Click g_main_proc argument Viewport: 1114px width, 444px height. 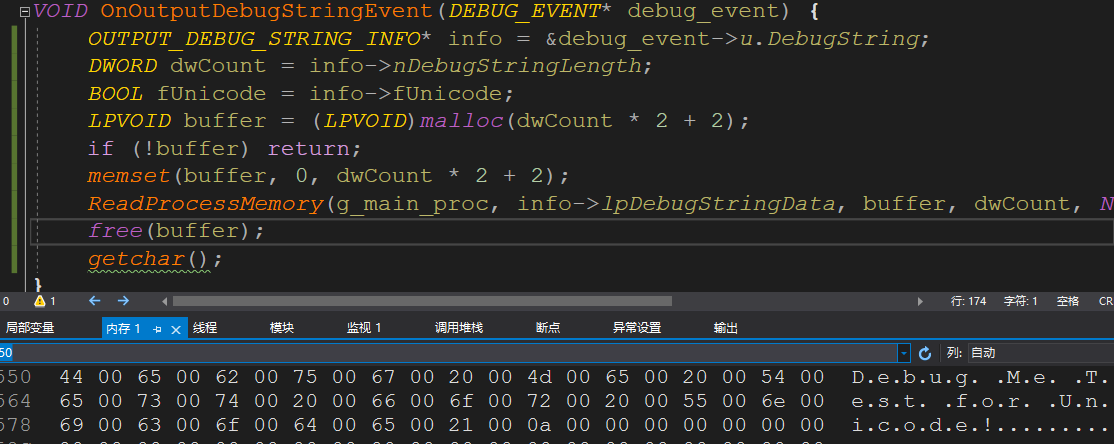click(413, 204)
